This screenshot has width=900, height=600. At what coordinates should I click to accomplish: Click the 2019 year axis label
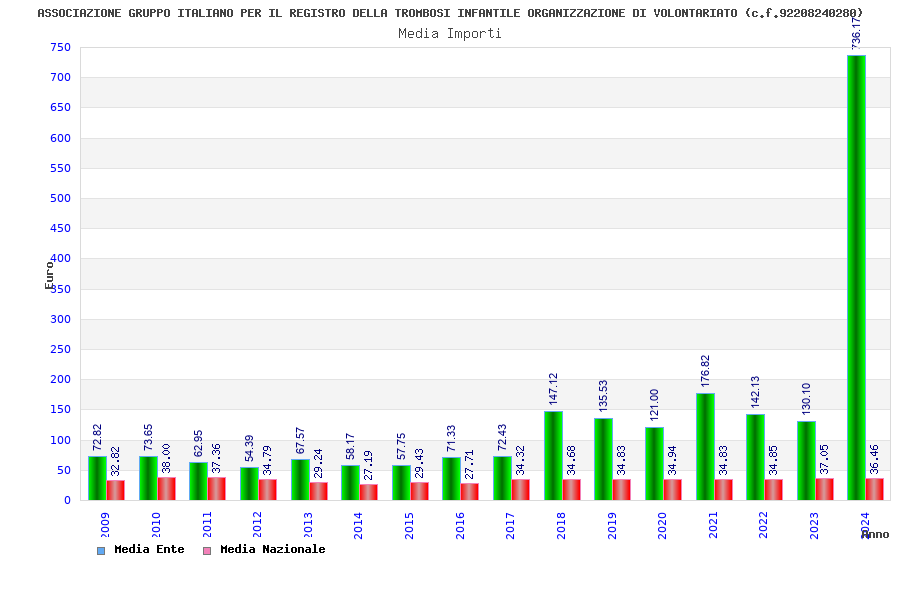[612, 525]
